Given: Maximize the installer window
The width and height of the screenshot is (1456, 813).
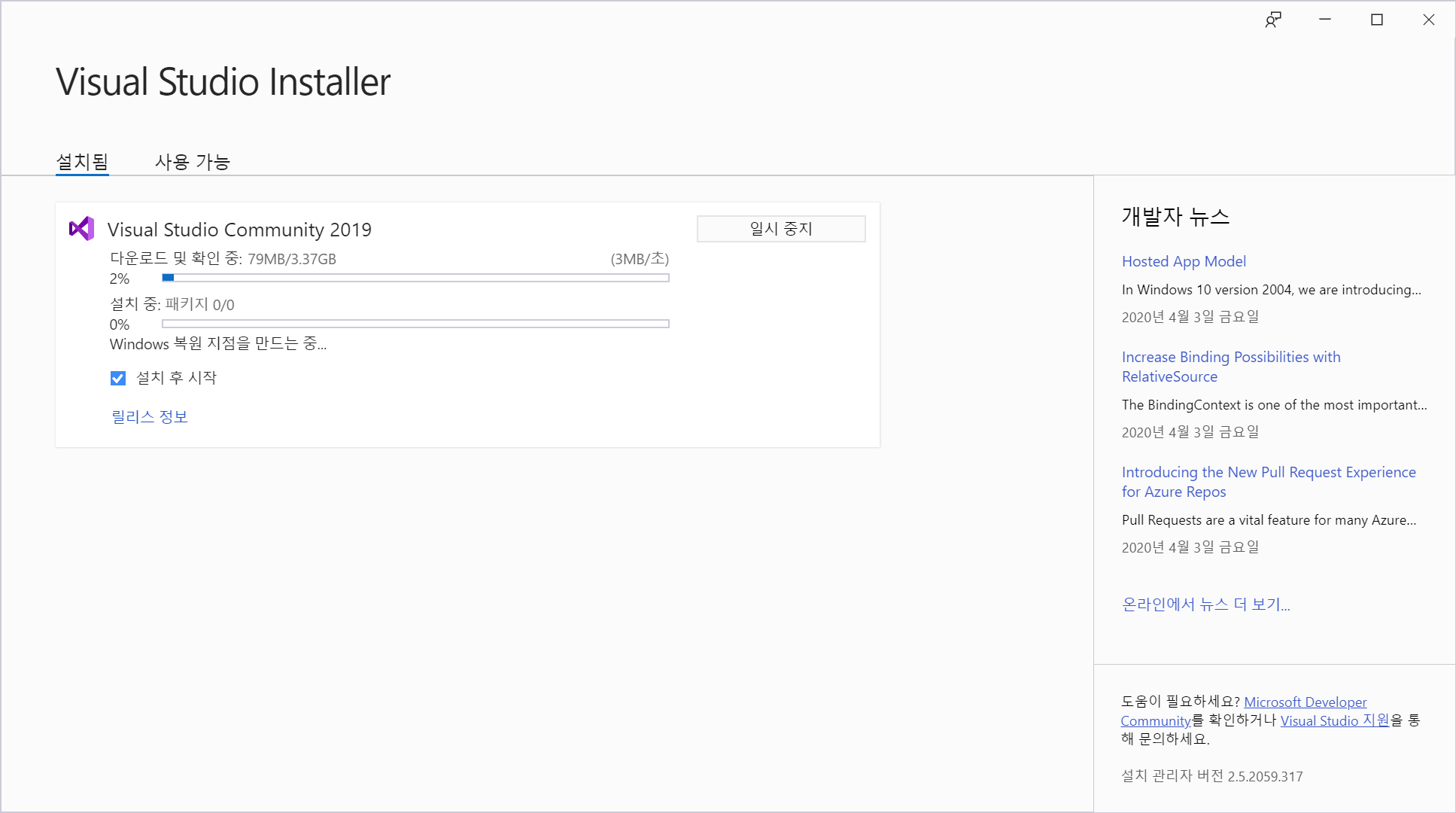Looking at the screenshot, I should (x=1377, y=20).
